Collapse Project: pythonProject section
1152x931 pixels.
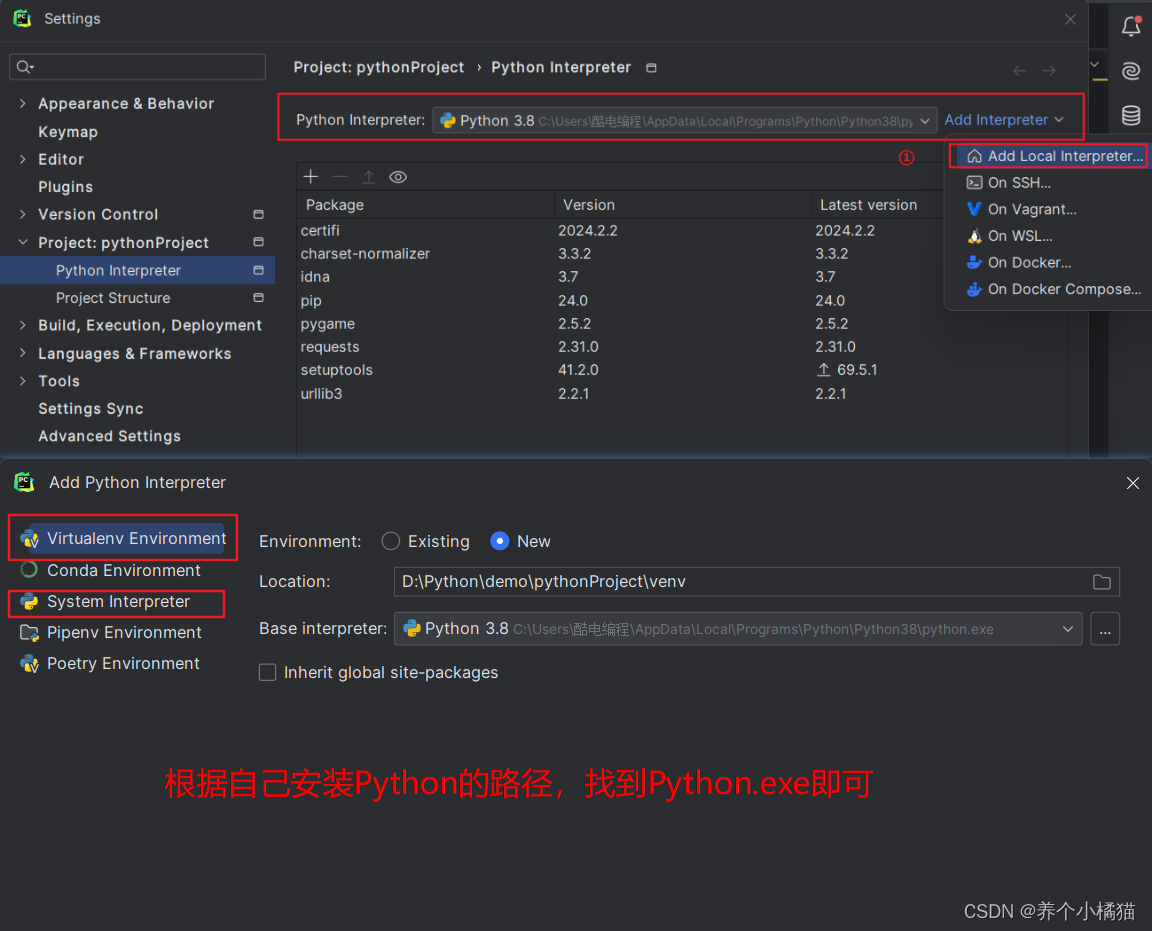coord(23,242)
